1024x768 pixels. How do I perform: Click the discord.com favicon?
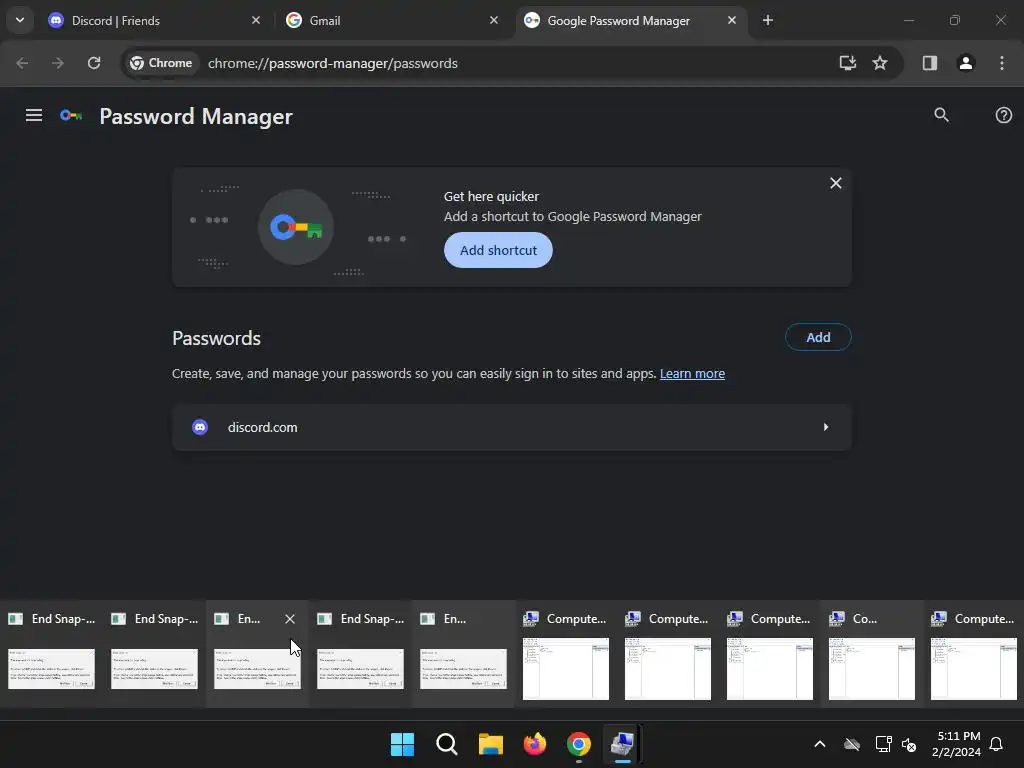point(200,427)
